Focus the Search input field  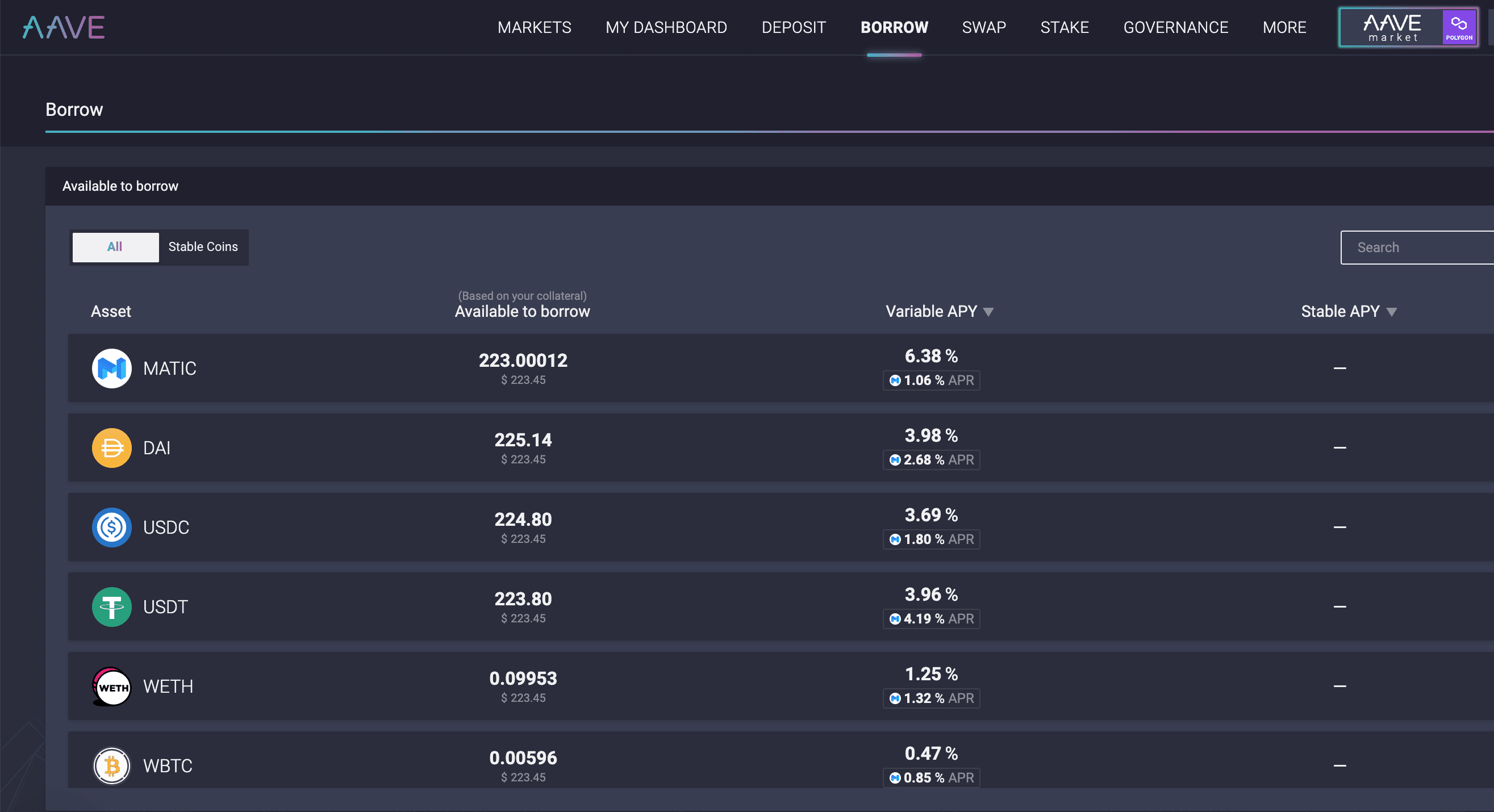(1417, 248)
